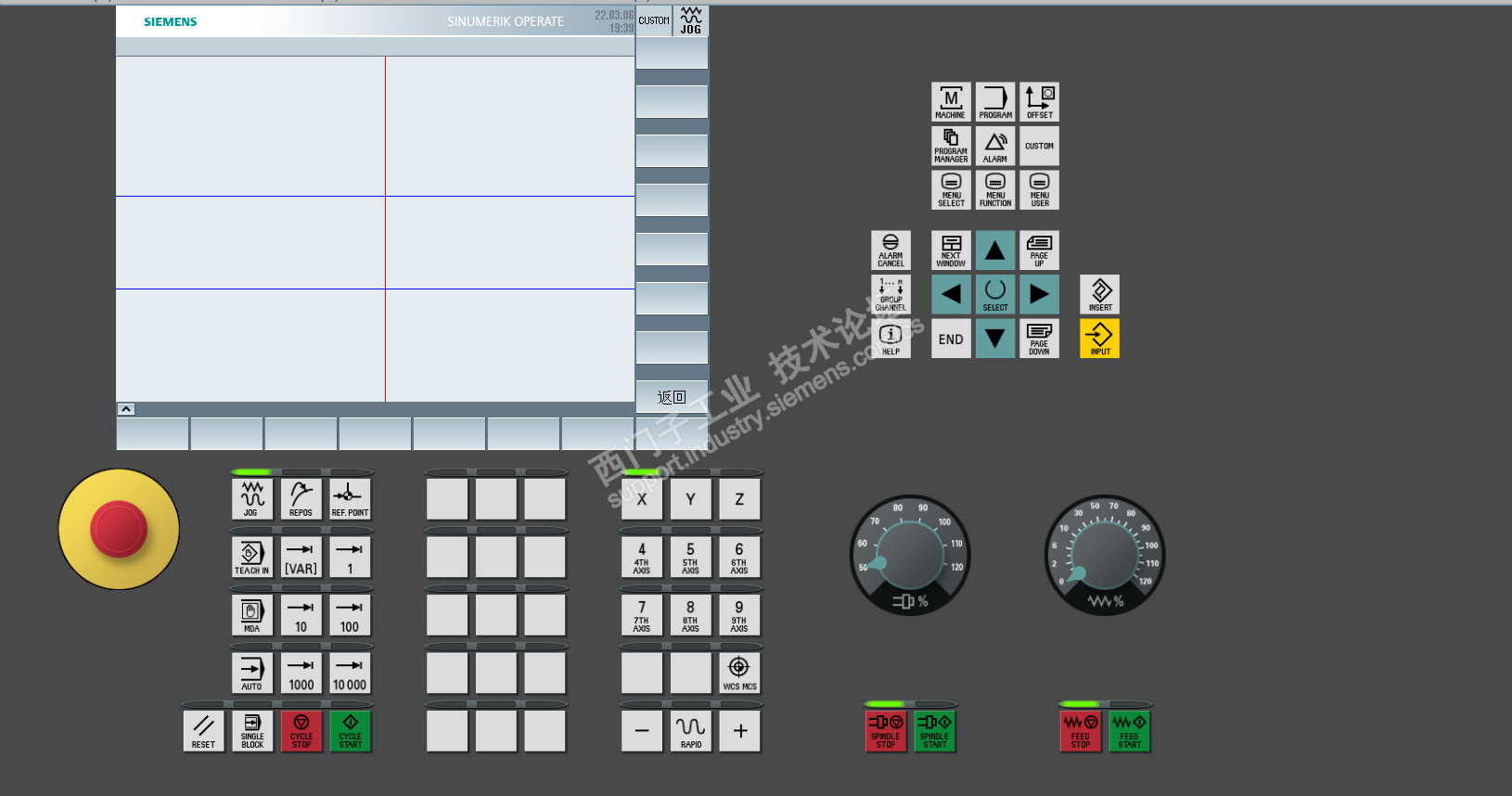This screenshot has height=796, width=1512.
Task: Click the PAGE DOWN key
Action: tap(1040, 339)
